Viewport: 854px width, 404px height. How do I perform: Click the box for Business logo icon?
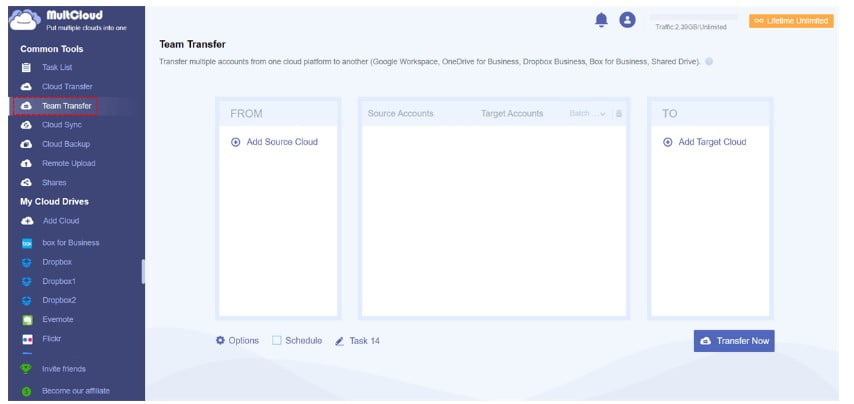click(27, 243)
